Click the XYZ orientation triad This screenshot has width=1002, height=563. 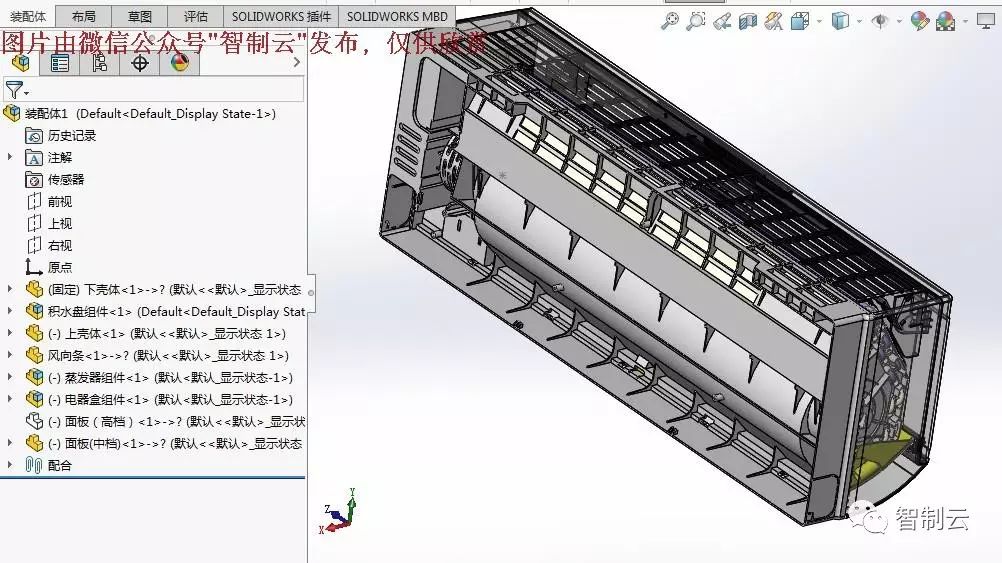(337, 512)
